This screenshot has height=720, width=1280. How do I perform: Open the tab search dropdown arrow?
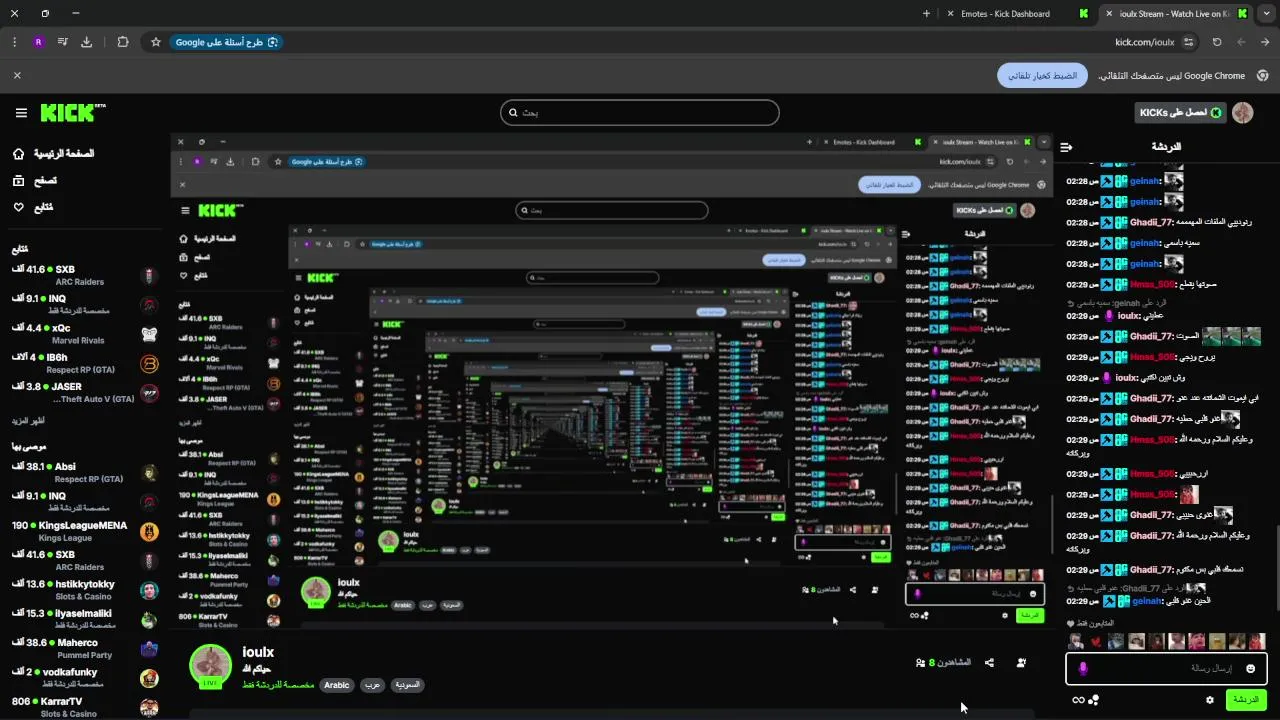click(1266, 14)
